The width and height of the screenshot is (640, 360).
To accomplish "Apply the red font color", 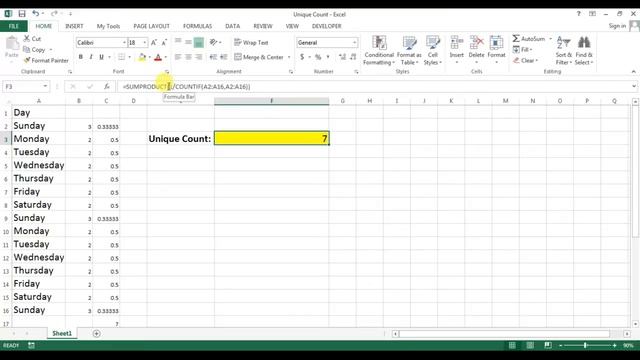I will pos(158,57).
